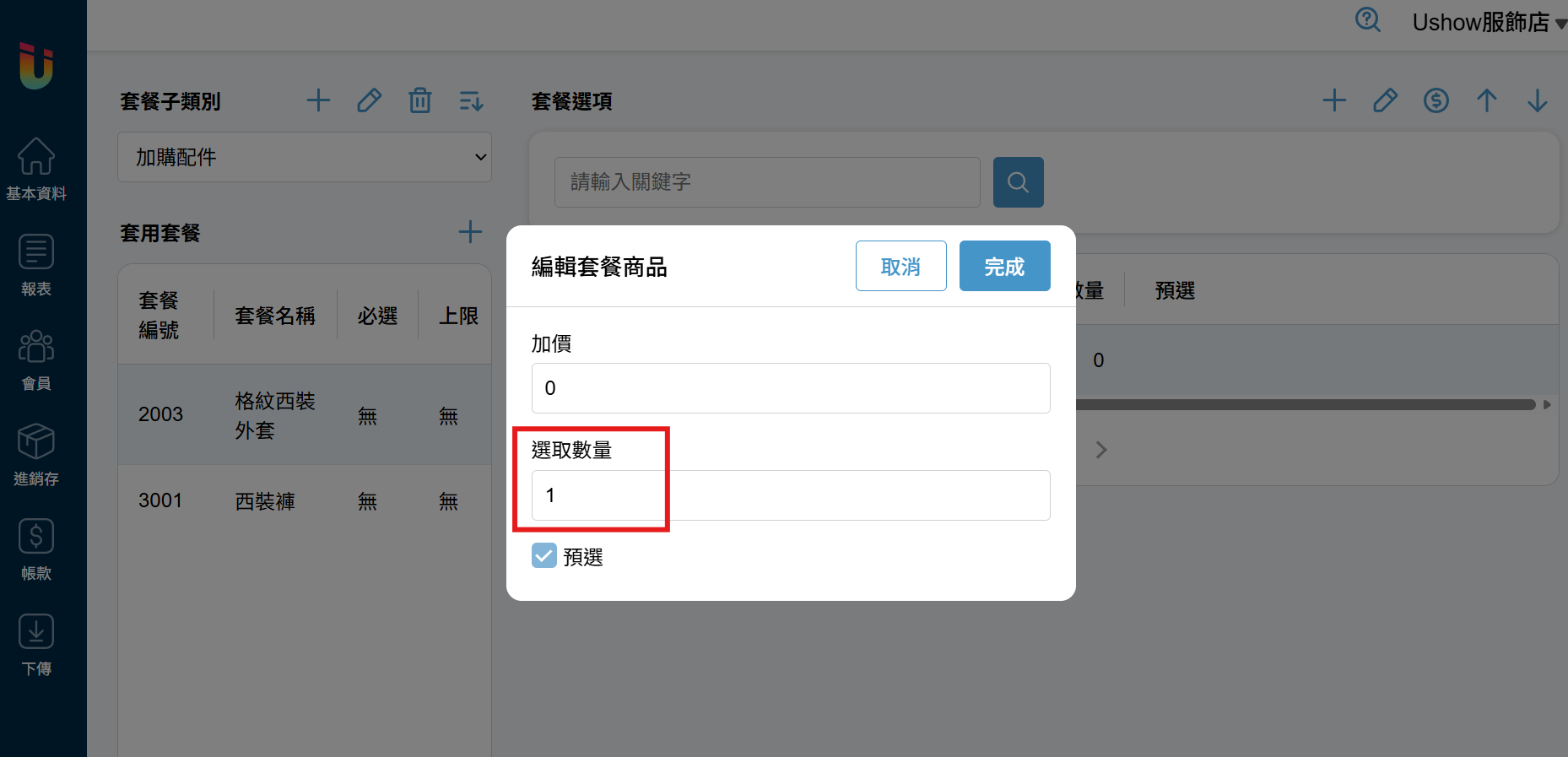Click the sort order icon beside trash

tap(471, 101)
